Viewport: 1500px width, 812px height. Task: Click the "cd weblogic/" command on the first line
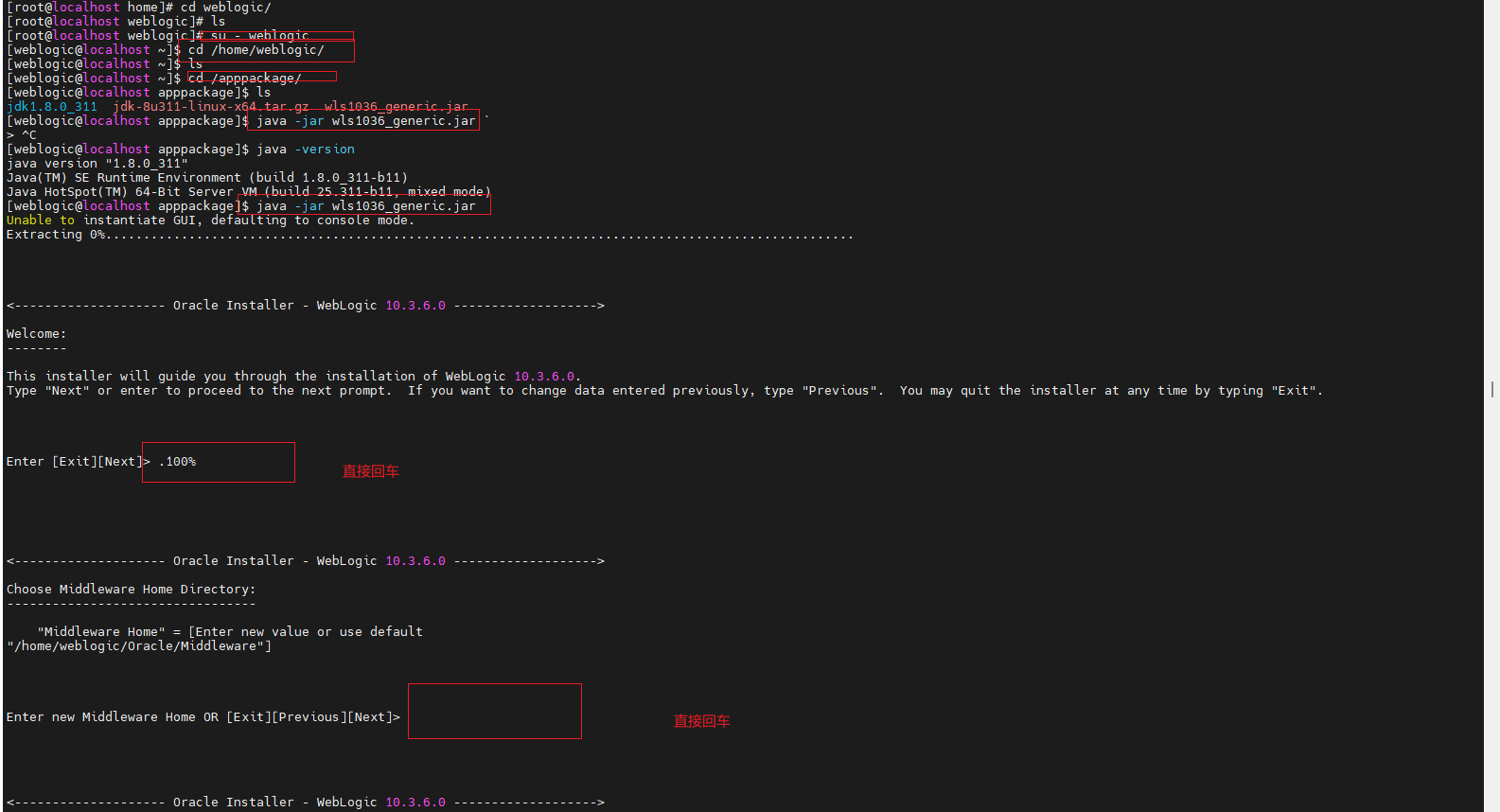click(x=226, y=8)
